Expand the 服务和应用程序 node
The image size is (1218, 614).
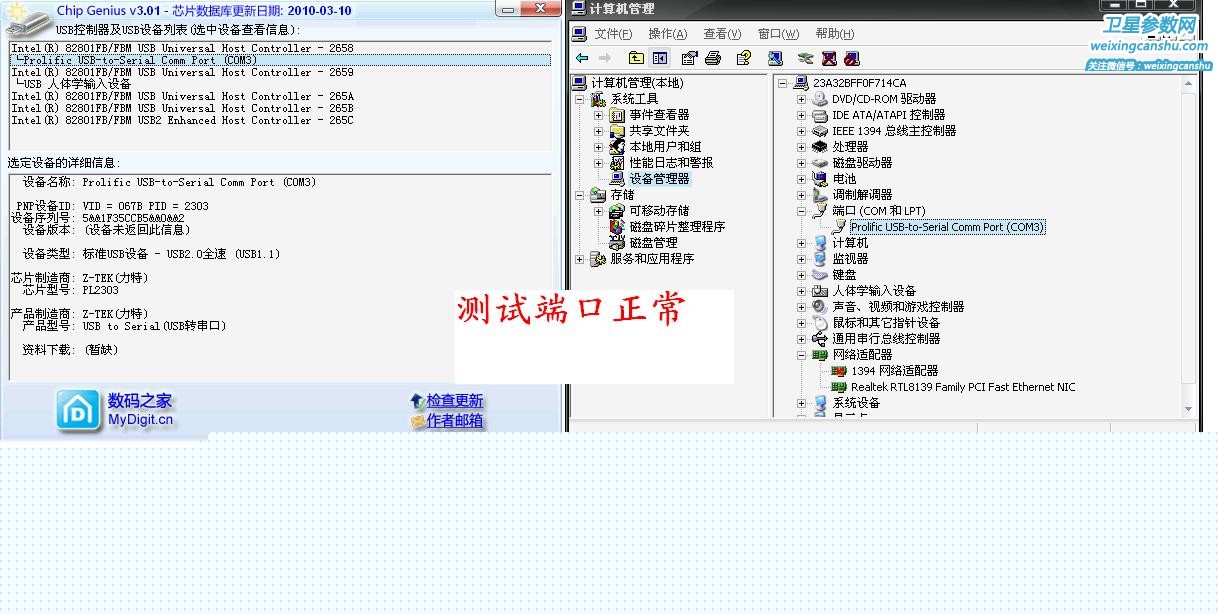580,259
